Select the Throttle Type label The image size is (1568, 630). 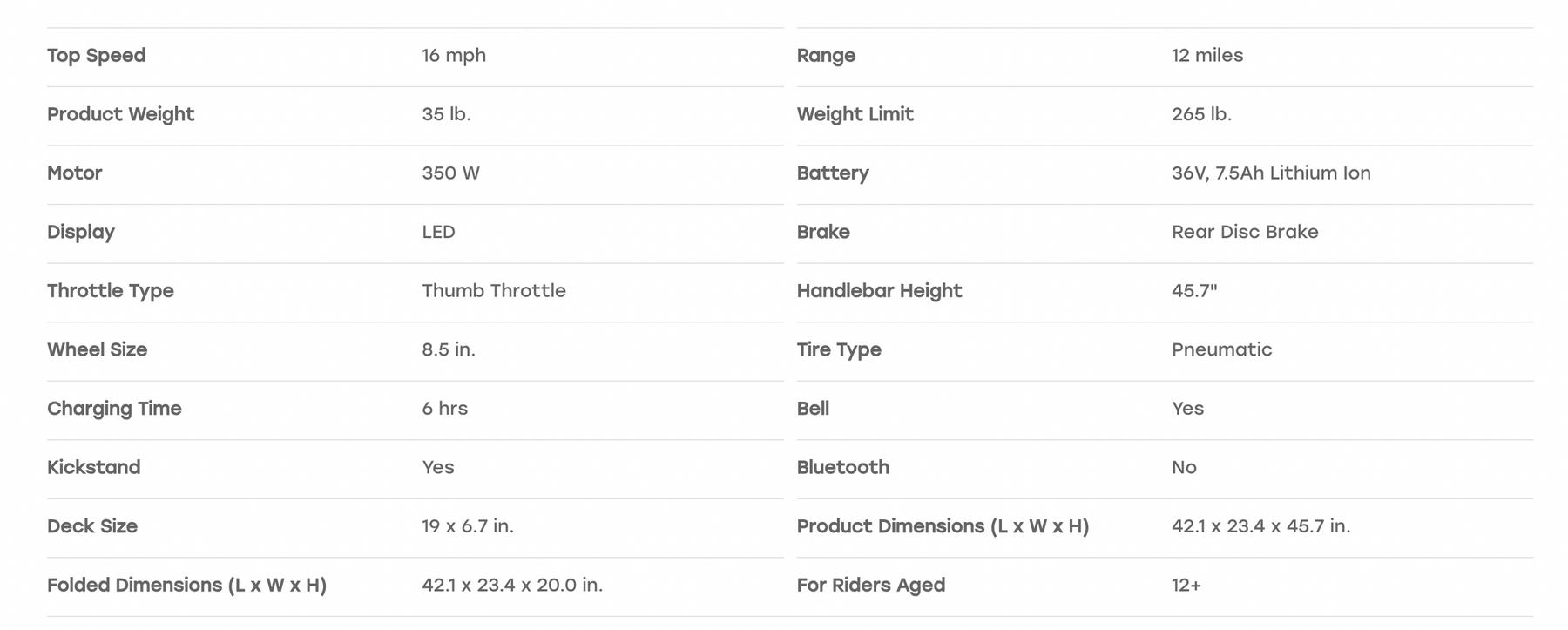click(111, 291)
